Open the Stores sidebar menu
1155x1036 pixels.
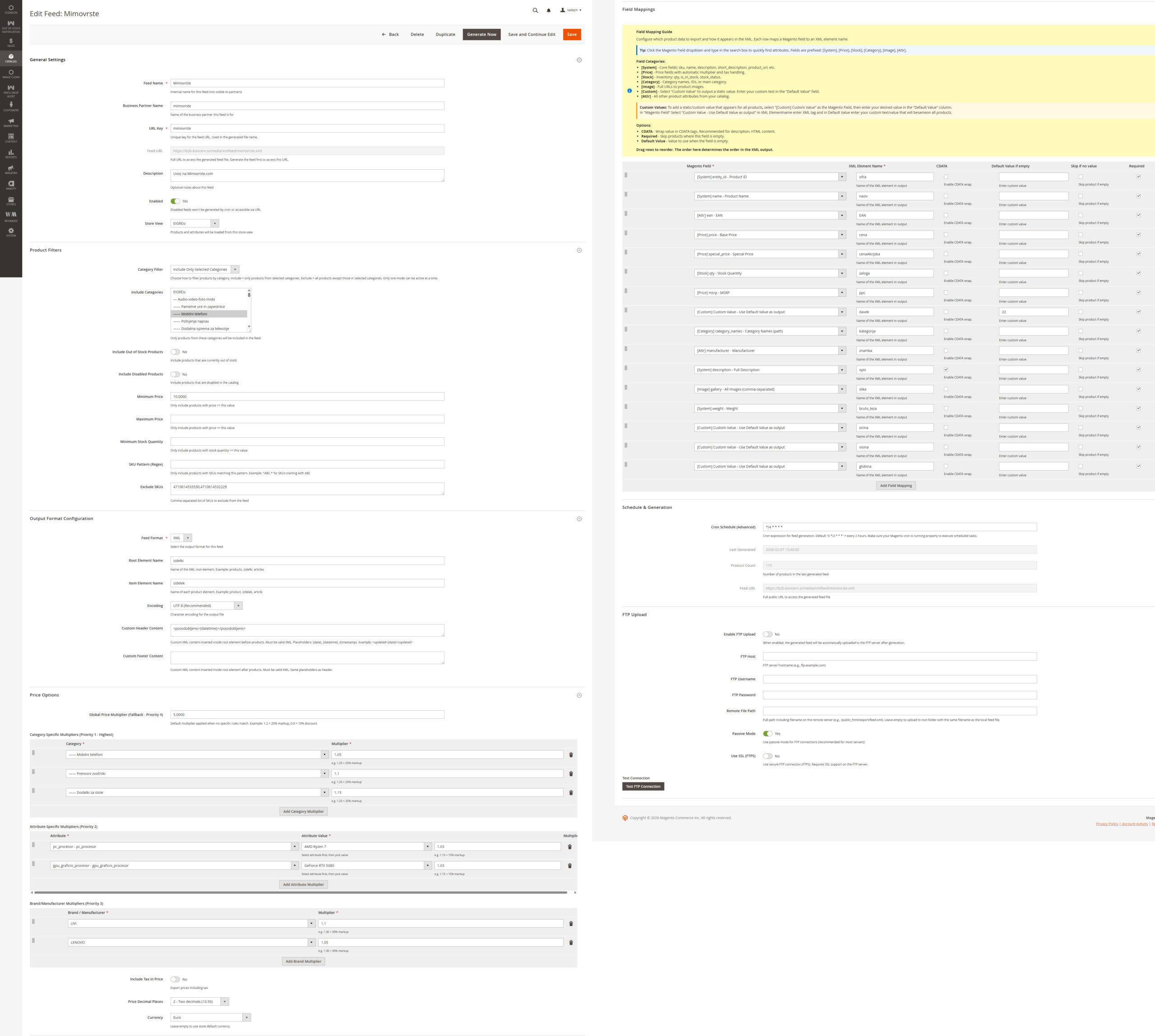11,201
